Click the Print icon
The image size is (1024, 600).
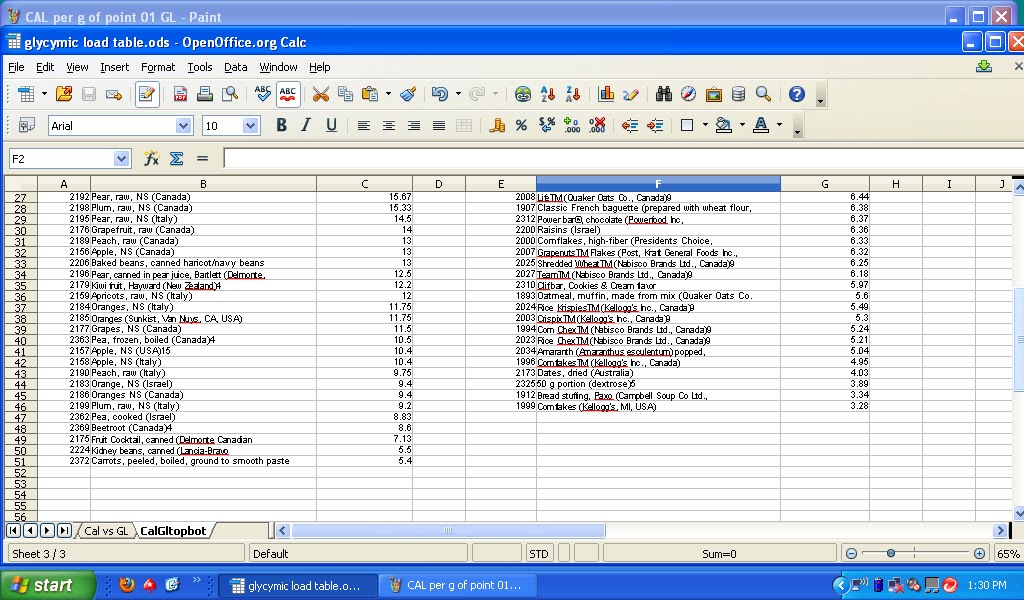pos(205,94)
